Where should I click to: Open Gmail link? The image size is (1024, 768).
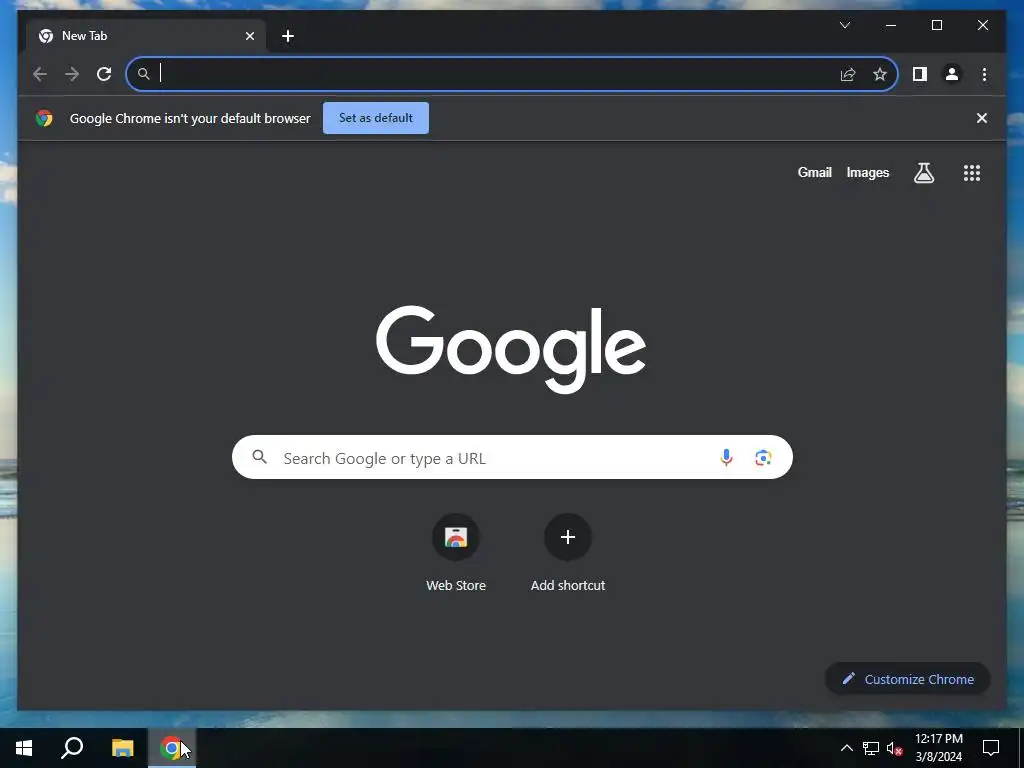814,172
